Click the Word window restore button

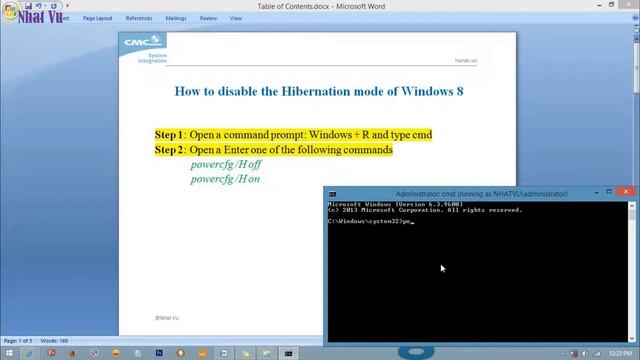[x=611, y=5]
